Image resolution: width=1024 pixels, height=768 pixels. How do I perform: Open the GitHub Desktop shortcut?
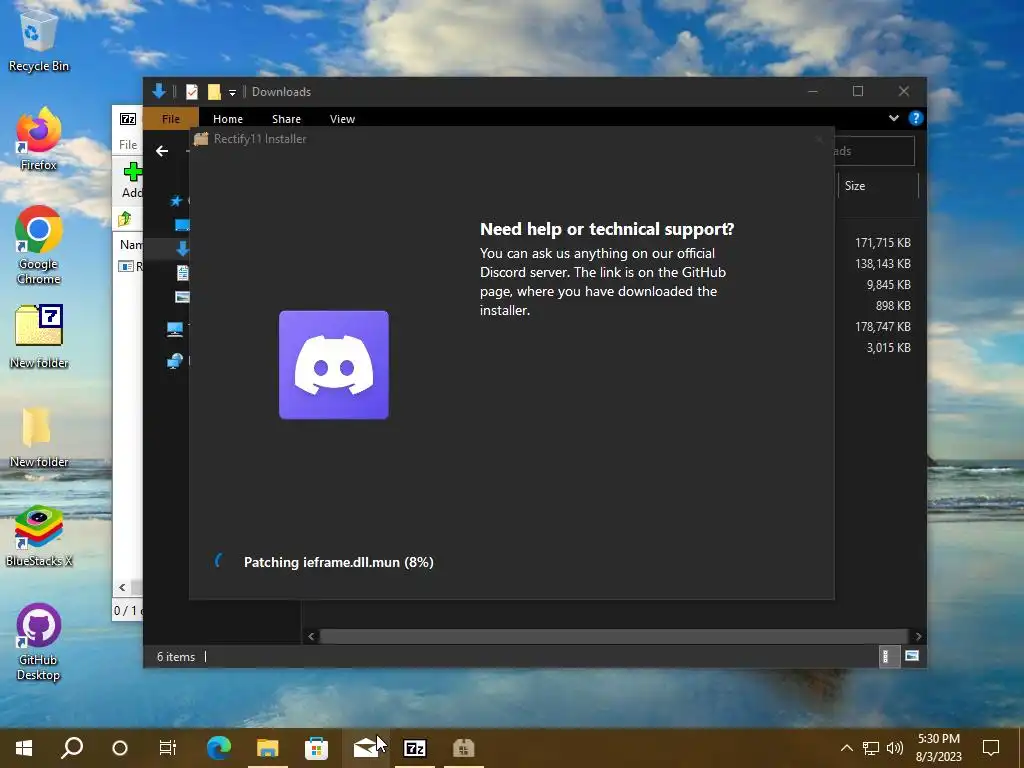tap(39, 641)
